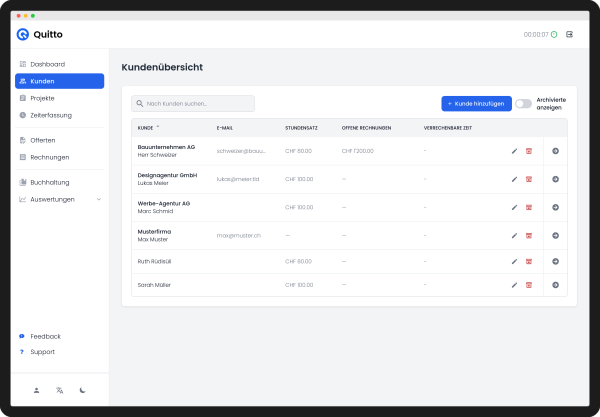Click the edit pencil for Bauunternehmen AG
Screen dimensions: 600x417
(514, 151)
